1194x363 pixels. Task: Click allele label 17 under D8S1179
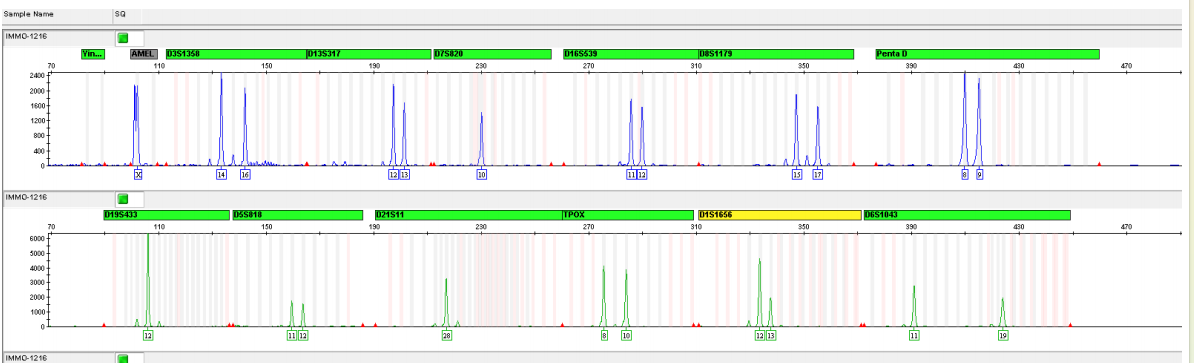point(818,175)
